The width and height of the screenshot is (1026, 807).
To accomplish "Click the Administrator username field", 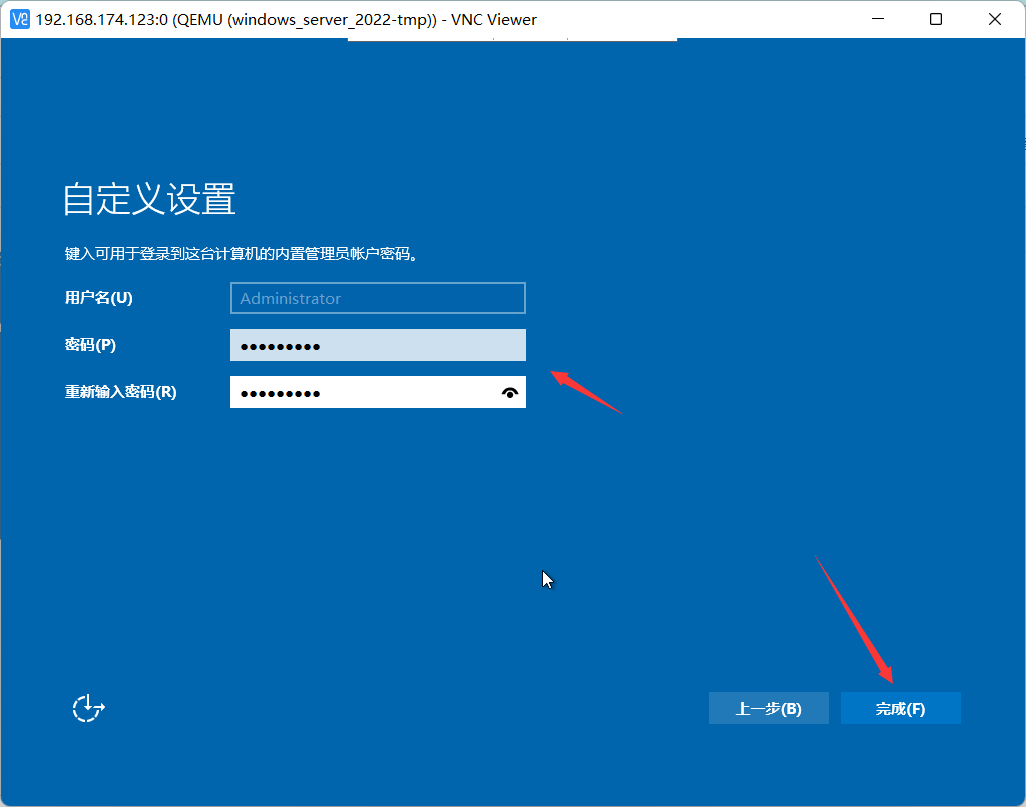I will coord(378,298).
